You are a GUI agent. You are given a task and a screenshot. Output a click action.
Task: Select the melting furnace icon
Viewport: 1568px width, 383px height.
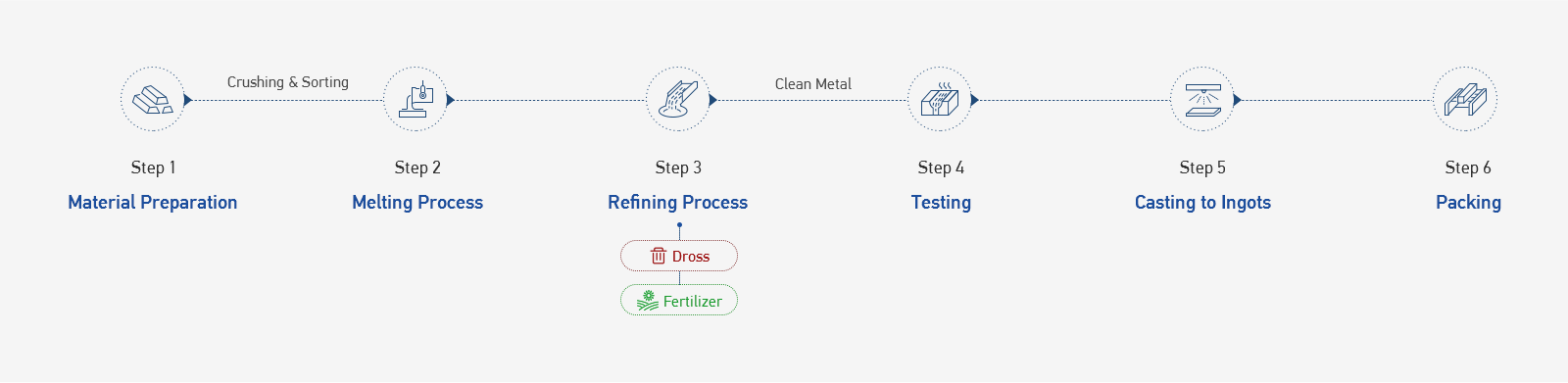pos(416,99)
